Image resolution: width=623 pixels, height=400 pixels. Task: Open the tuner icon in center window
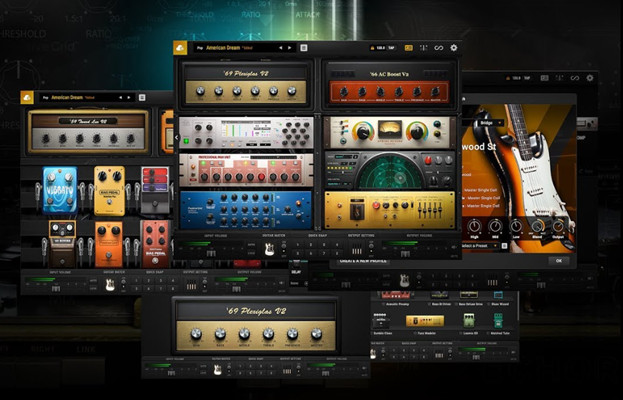(424, 48)
